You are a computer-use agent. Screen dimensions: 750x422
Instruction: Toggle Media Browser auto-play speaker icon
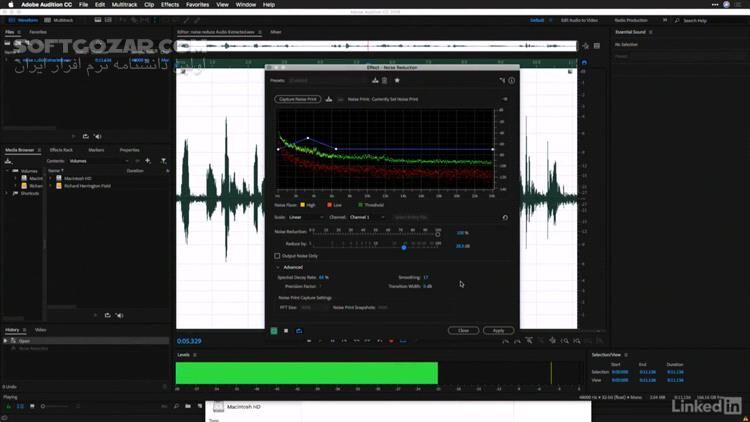[x=120, y=315]
